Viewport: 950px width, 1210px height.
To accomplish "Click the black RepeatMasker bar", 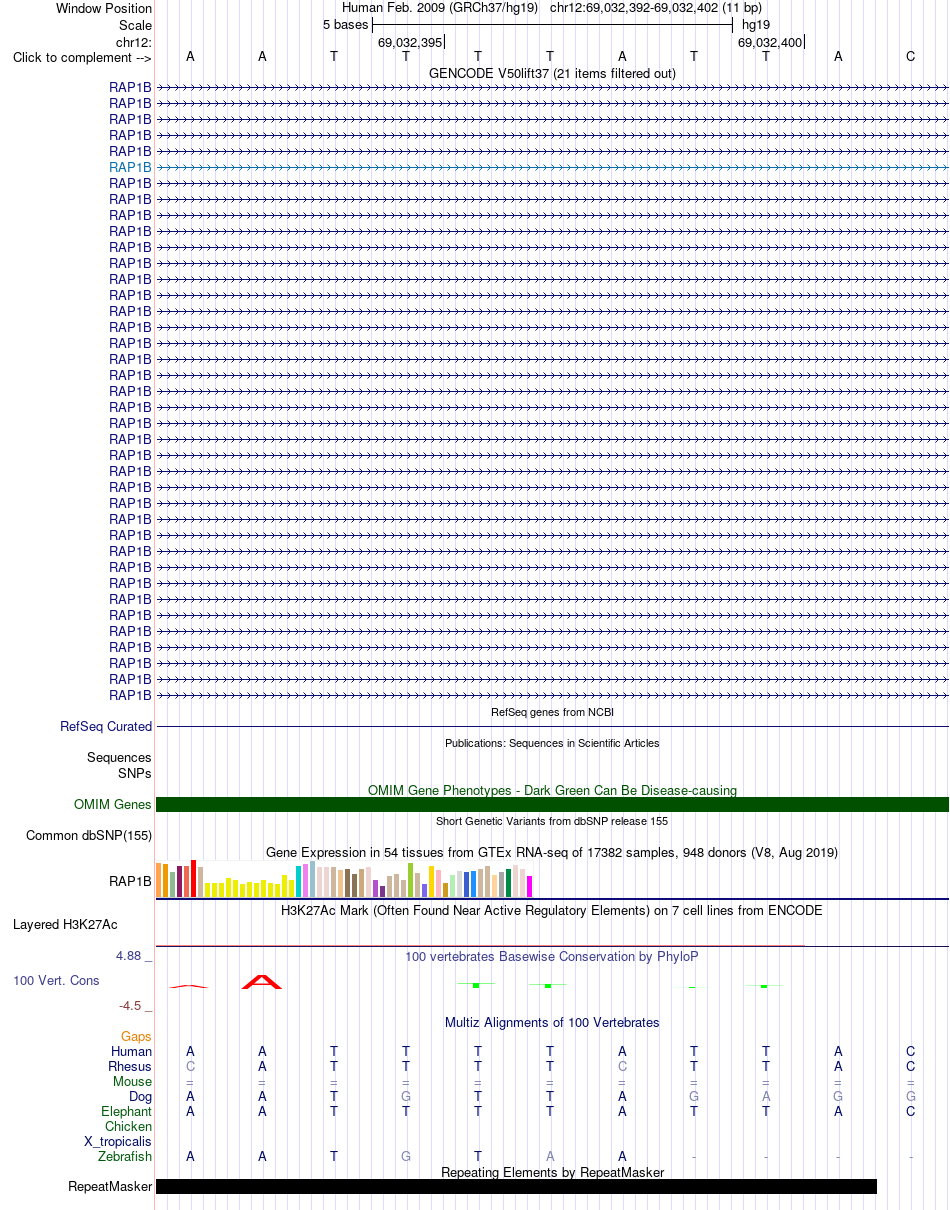I will (516, 1186).
